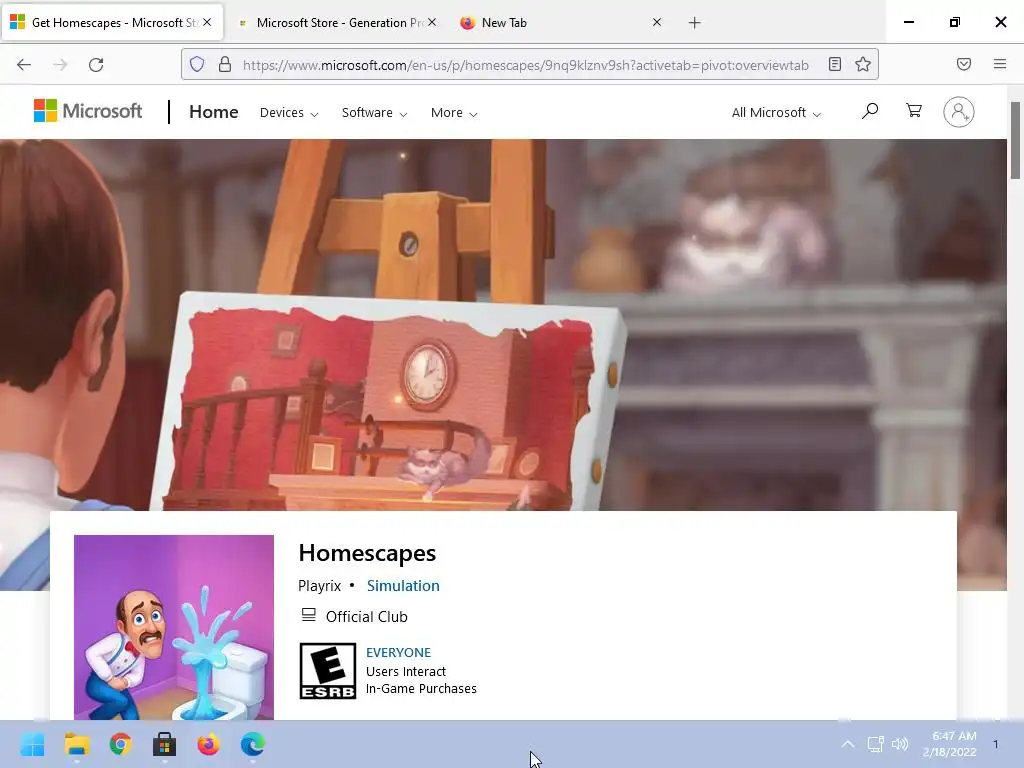This screenshot has height=768, width=1024.
Task: Click the padlock site info icon
Action: click(225, 64)
